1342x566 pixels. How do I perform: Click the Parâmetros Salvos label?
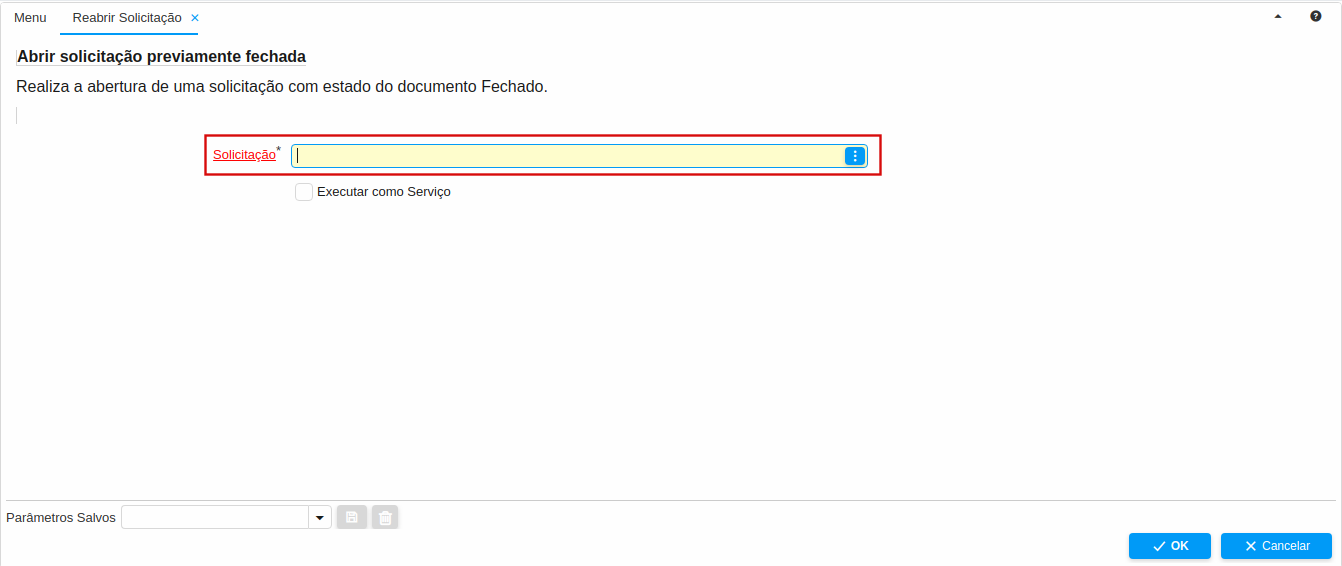pos(61,518)
